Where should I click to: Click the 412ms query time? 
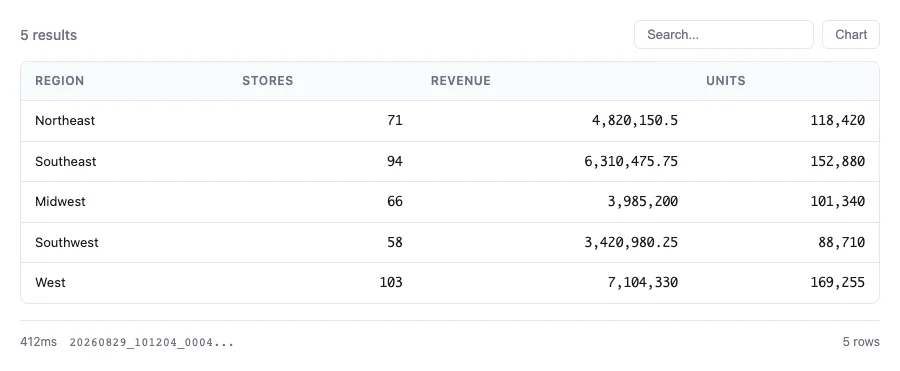pyautogui.click(x=38, y=342)
